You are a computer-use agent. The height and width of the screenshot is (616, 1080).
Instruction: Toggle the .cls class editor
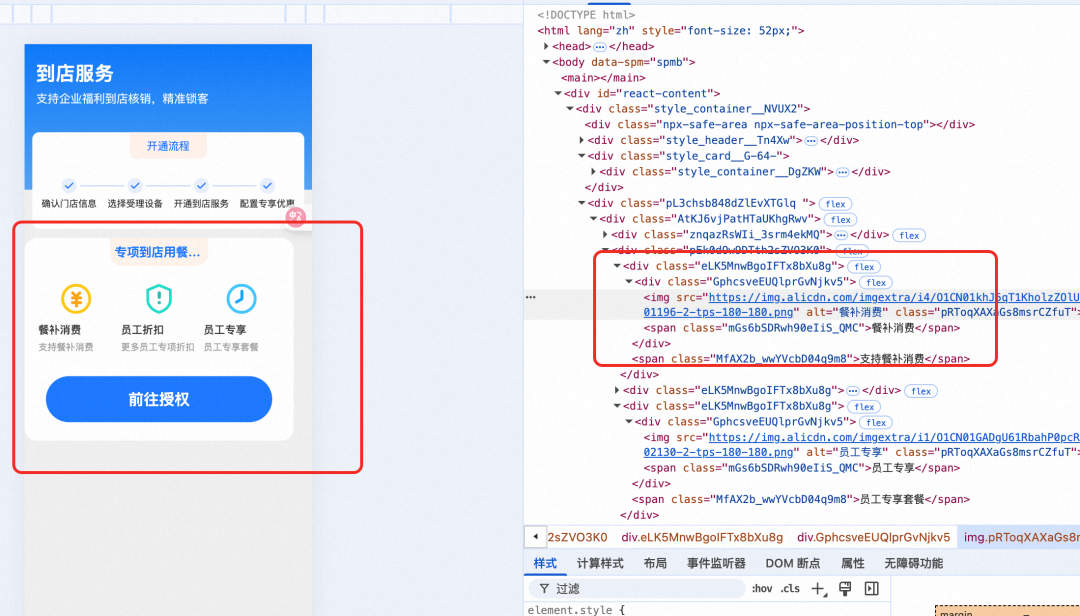(790, 589)
